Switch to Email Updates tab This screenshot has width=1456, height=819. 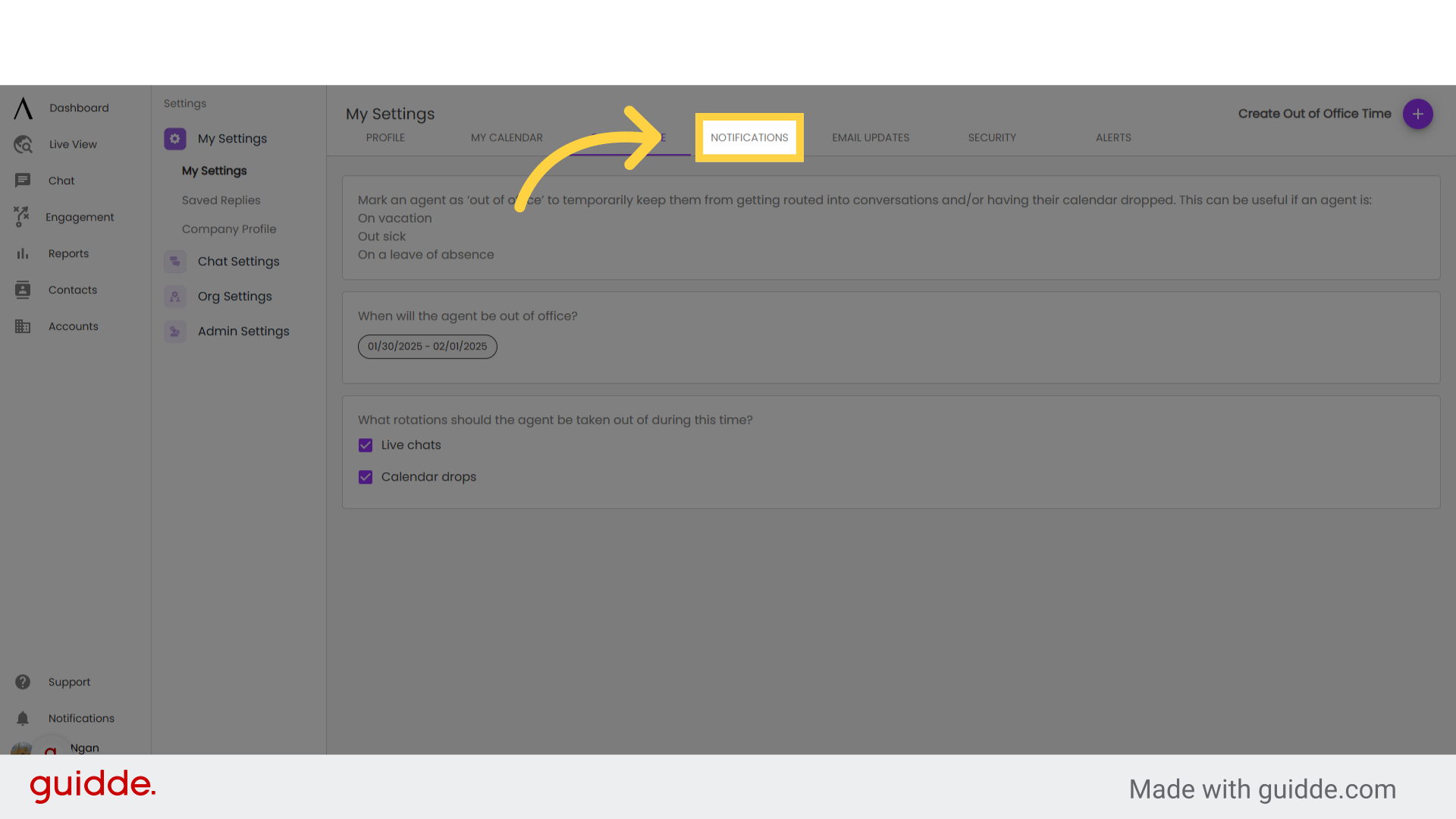(871, 137)
